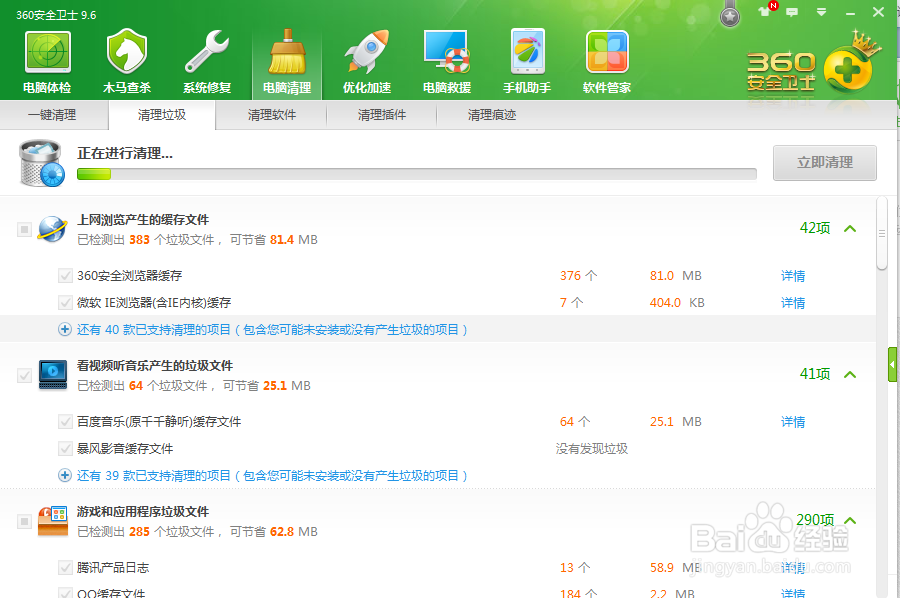The height and width of the screenshot is (598, 900).
Task: Click 没有发现垃圾 status text
Action: point(592,449)
